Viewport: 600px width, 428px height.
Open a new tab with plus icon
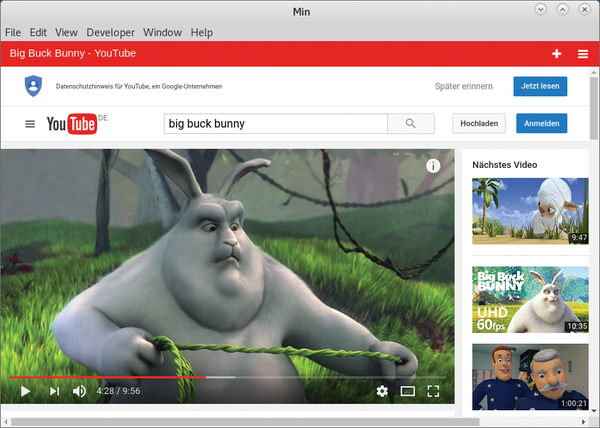tap(556, 54)
